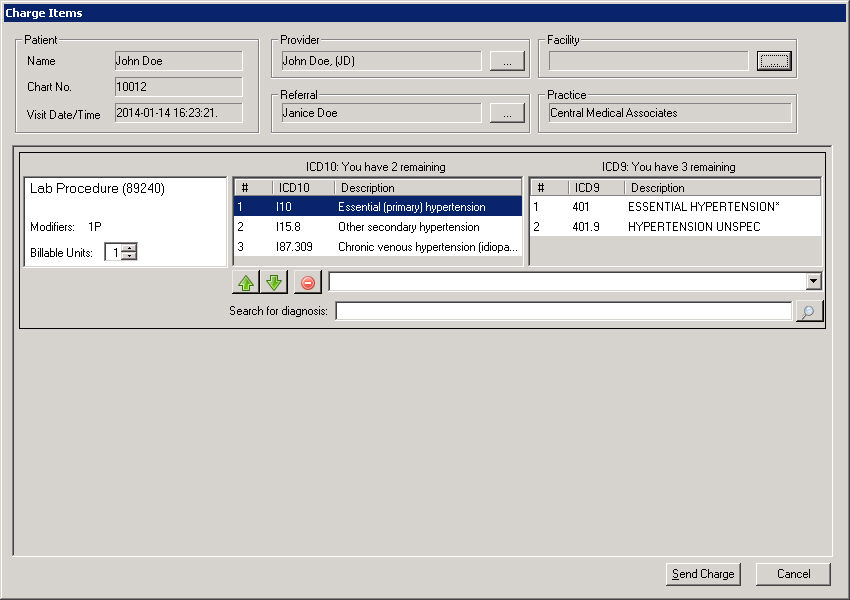The width and height of the screenshot is (850, 600).
Task: Click the ICD9 code column header
Action: tap(596, 187)
